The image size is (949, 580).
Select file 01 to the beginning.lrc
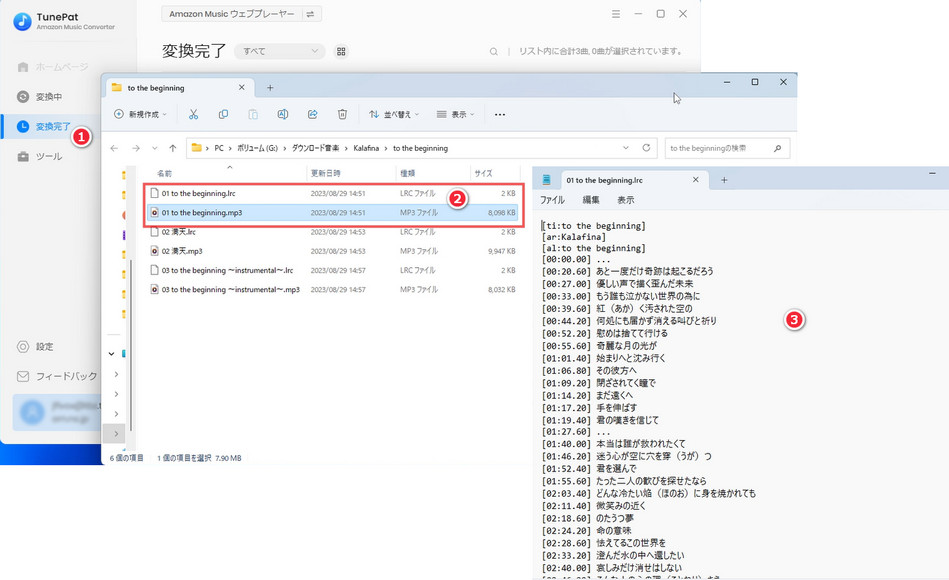point(333,193)
